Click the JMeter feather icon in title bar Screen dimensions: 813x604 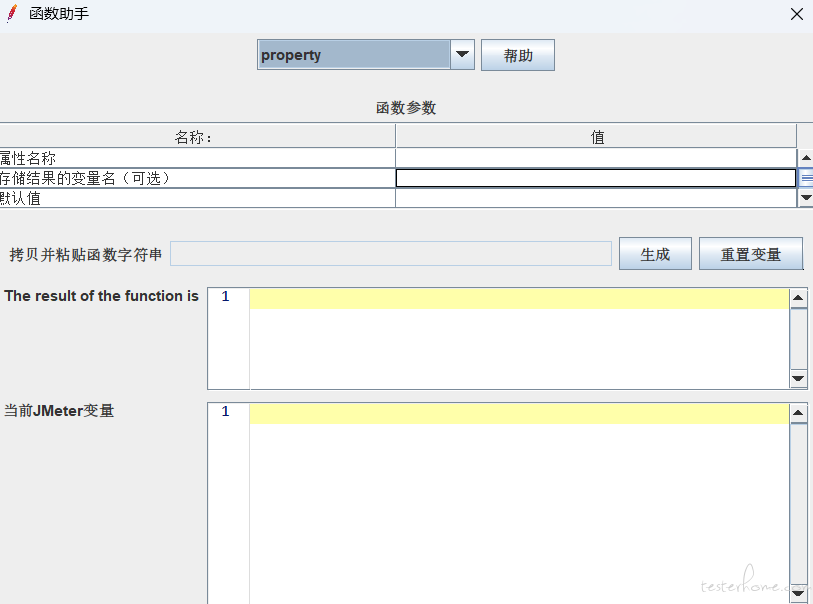coord(12,14)
